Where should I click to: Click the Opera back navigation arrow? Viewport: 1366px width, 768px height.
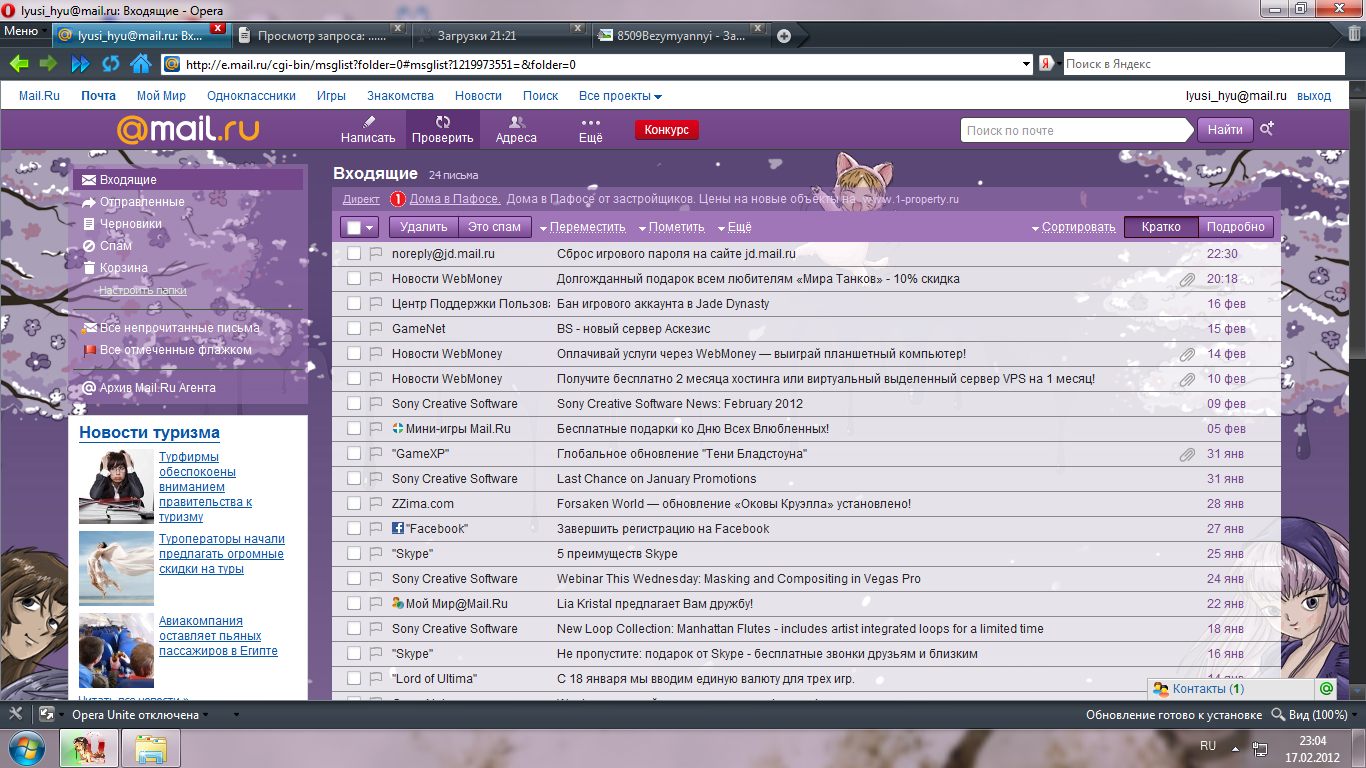[x=18, y=64]
